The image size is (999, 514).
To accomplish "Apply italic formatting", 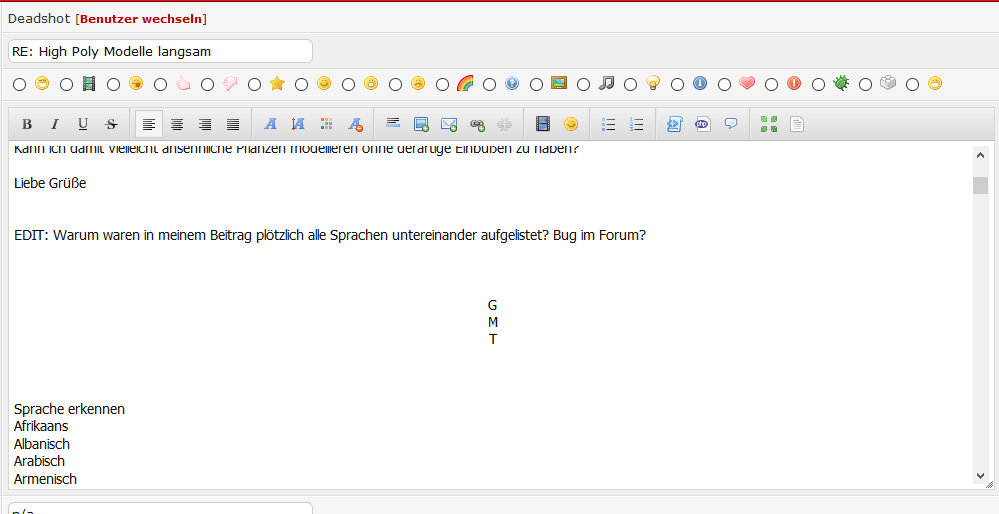I will click(x=55, y=125).
